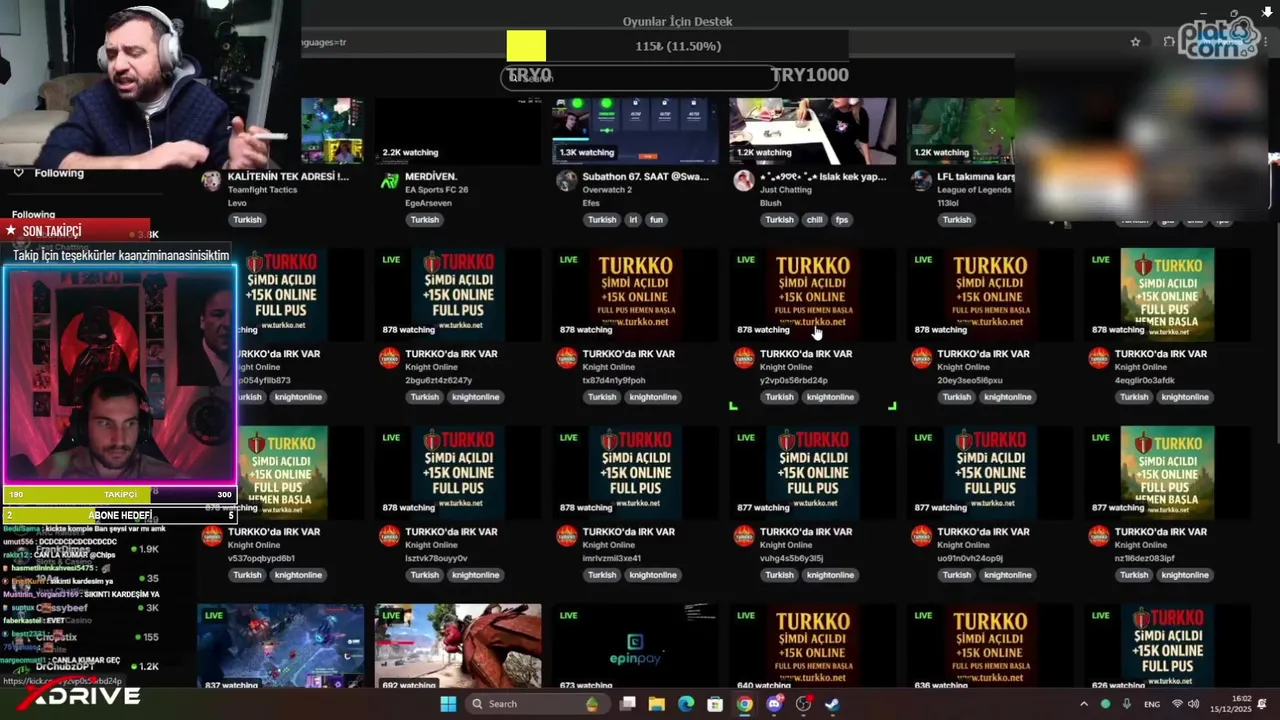Open network settings from the tray Wi-Fi icon
This screenshot has width=1280, height=720.
(1178, 704)
